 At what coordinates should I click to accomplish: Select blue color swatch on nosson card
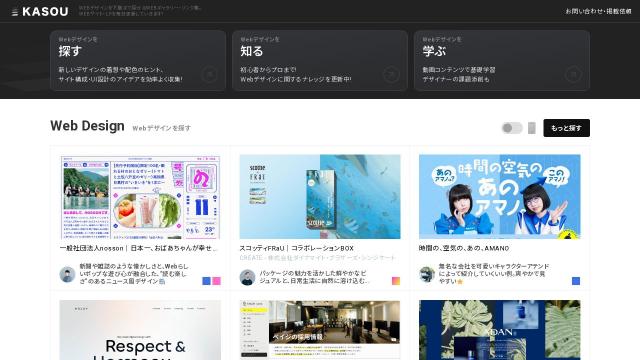click(x=207, y=281)
